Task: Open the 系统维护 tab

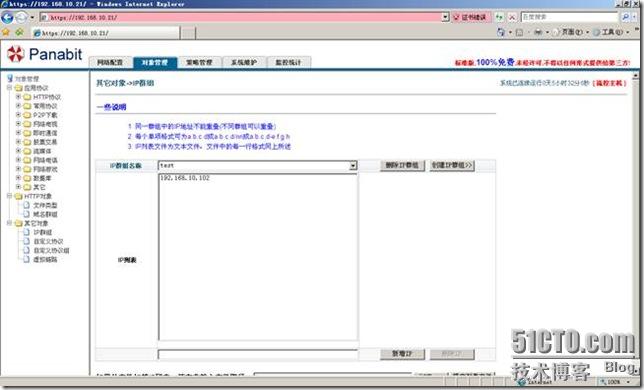Action: click(244, 62)
